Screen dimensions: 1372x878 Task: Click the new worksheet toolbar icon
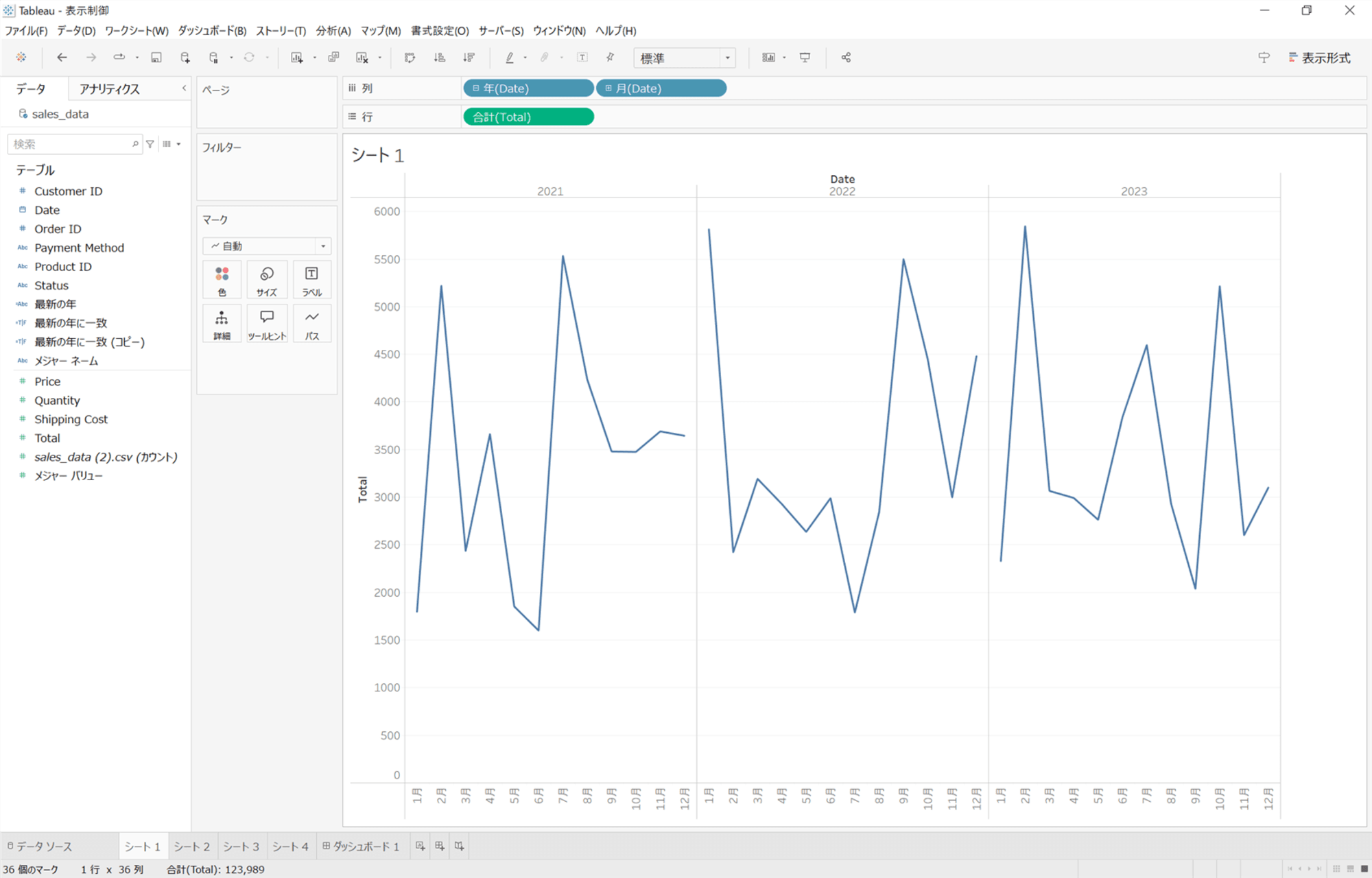pos(296,58)
